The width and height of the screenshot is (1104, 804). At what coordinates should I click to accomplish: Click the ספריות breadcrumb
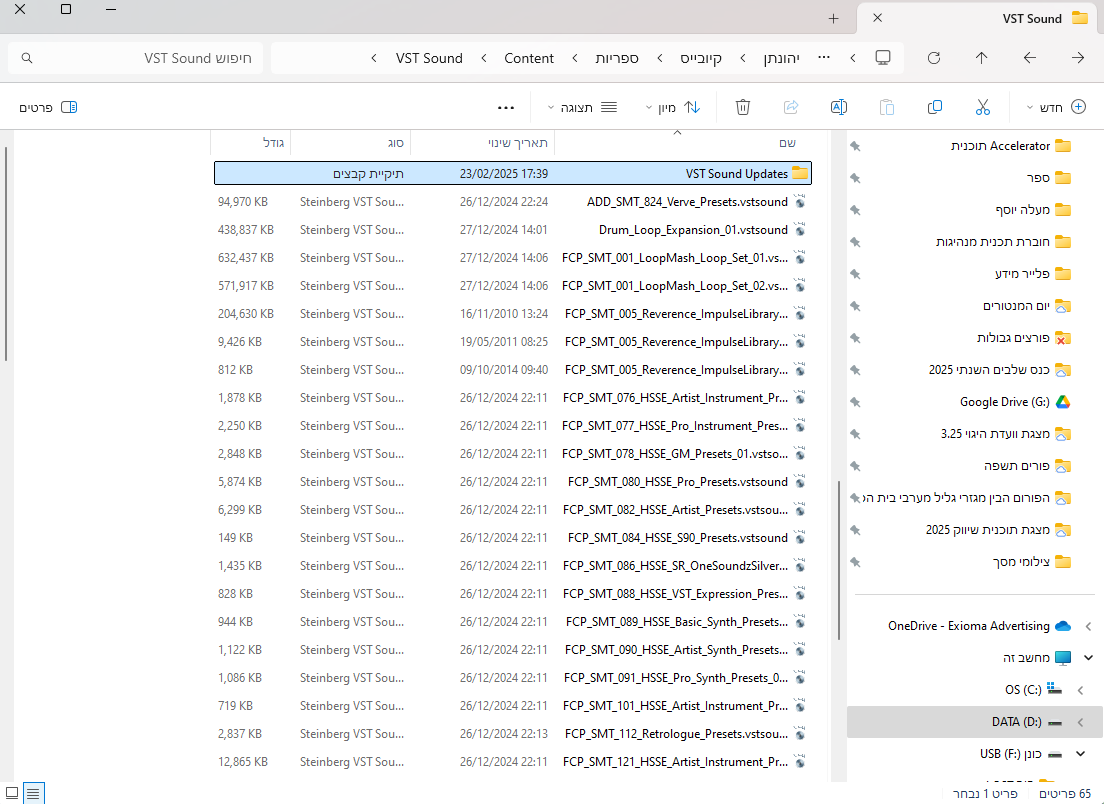coord(617,58)
